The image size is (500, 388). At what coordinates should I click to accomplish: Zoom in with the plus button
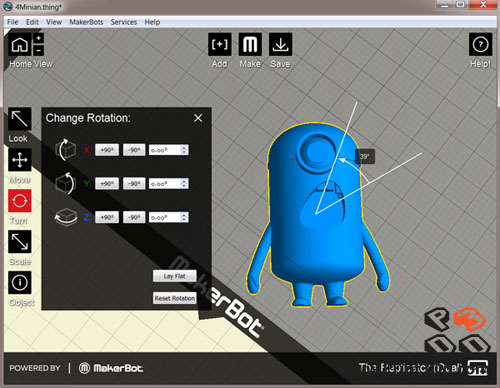39,38
